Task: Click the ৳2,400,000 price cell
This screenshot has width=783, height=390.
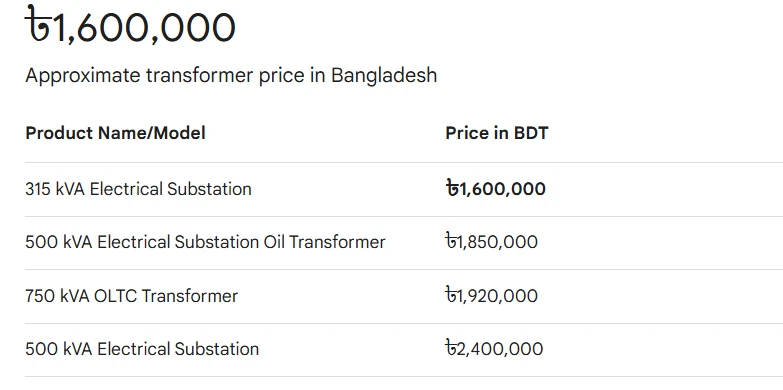Action: coord(494,349)
